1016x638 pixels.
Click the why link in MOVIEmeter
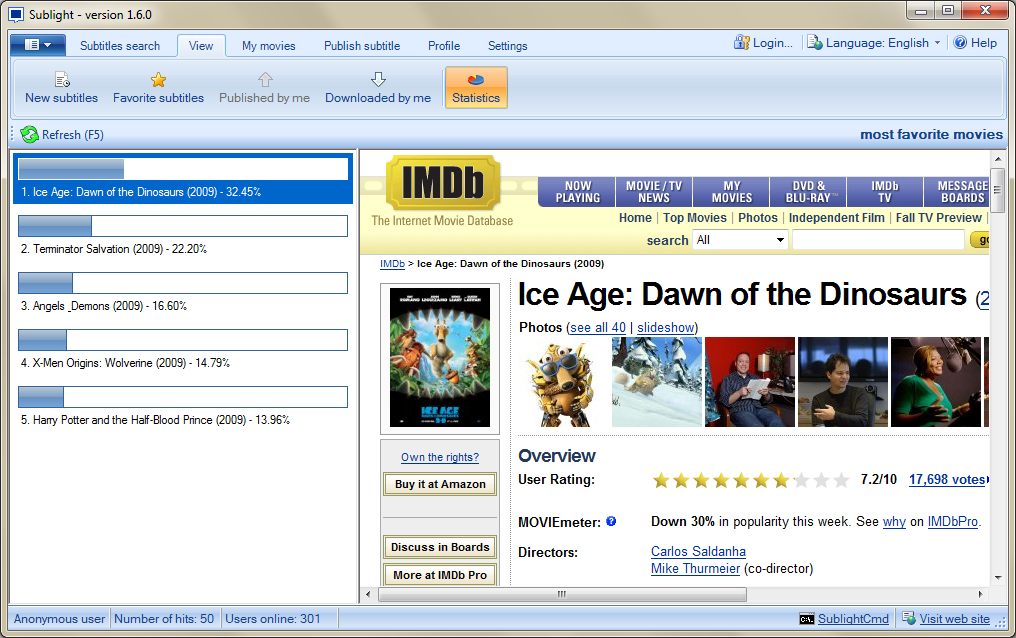[894, 522]
